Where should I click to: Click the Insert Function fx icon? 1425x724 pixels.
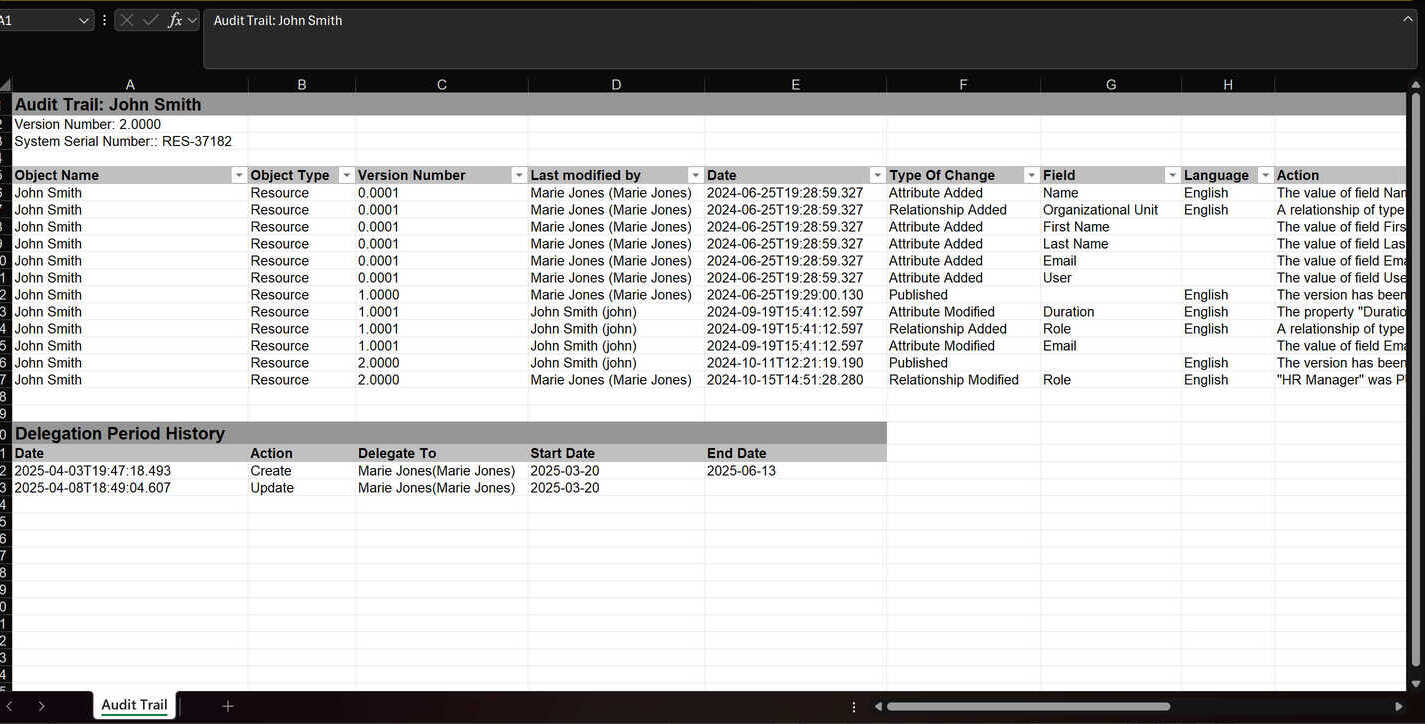(x=175, y=20)
